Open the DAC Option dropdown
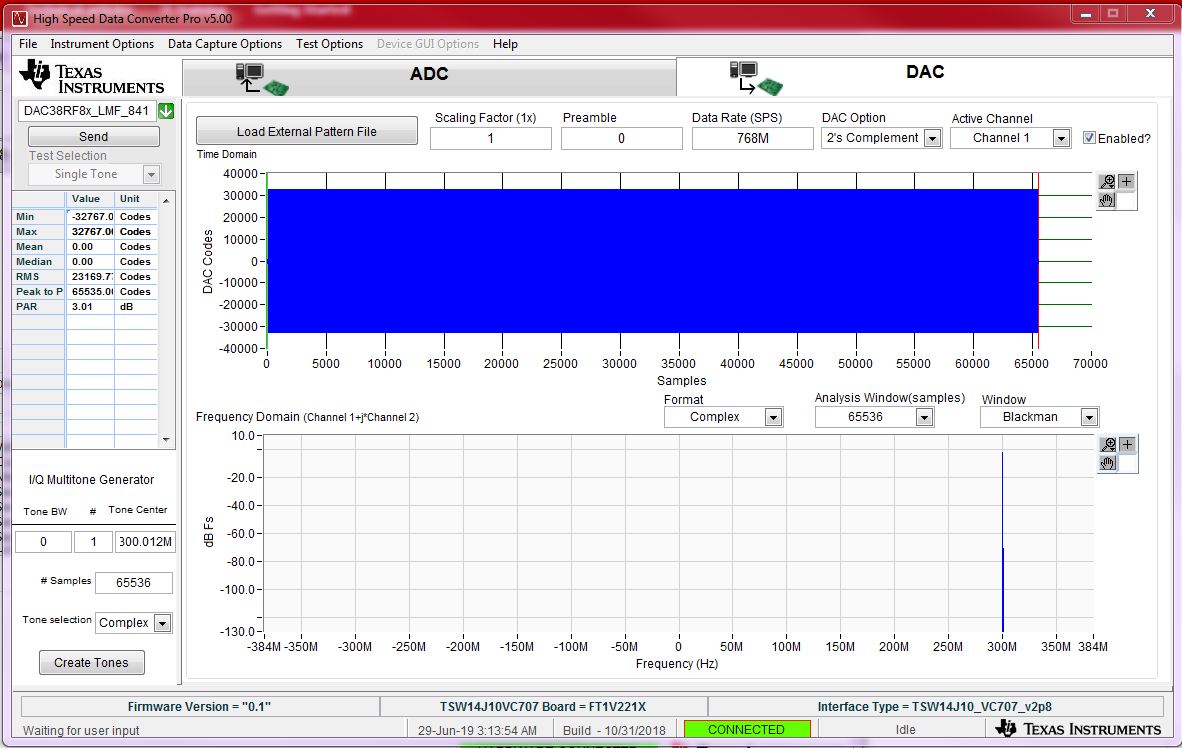Image resolution: width=1182 pixels, height=748 pixels. point(932,139)
